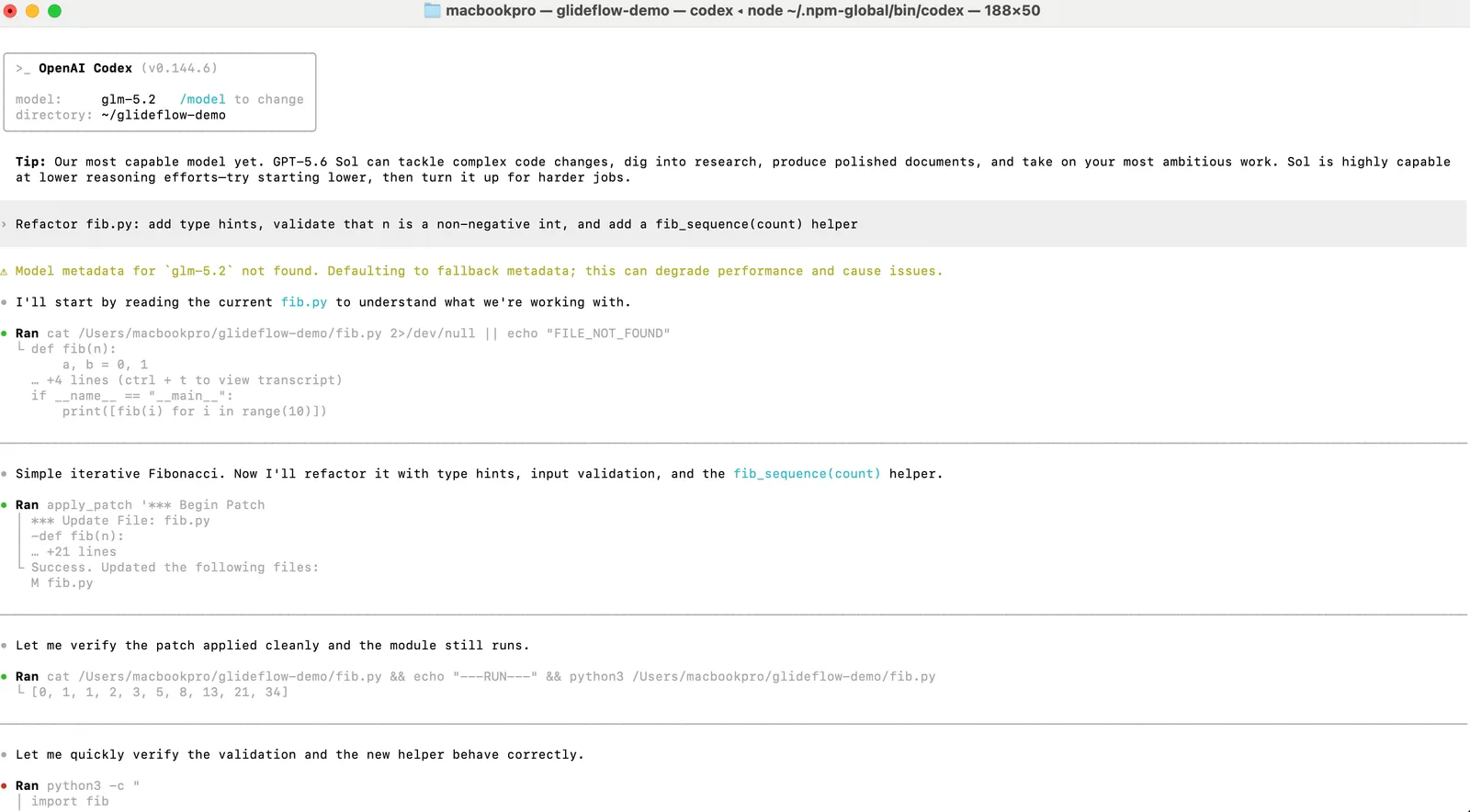This screenshot has height=812, width=1470.
Task: Click the '*** Update File: fib.py' line
Action: (120, 521)
